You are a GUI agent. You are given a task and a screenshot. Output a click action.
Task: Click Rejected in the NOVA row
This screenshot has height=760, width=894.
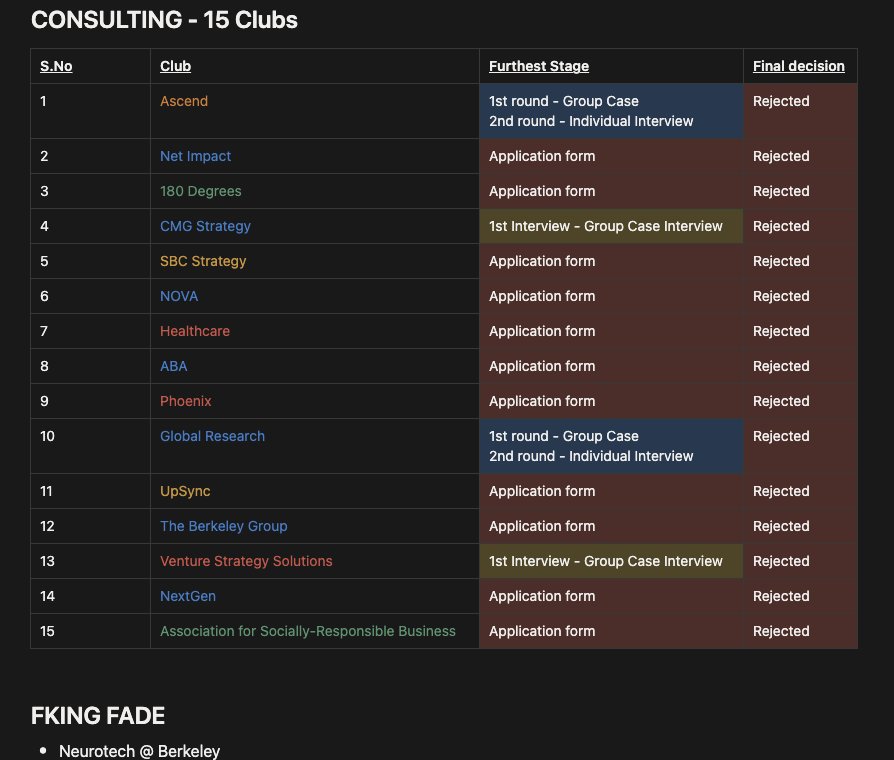[x=781, y=296]
